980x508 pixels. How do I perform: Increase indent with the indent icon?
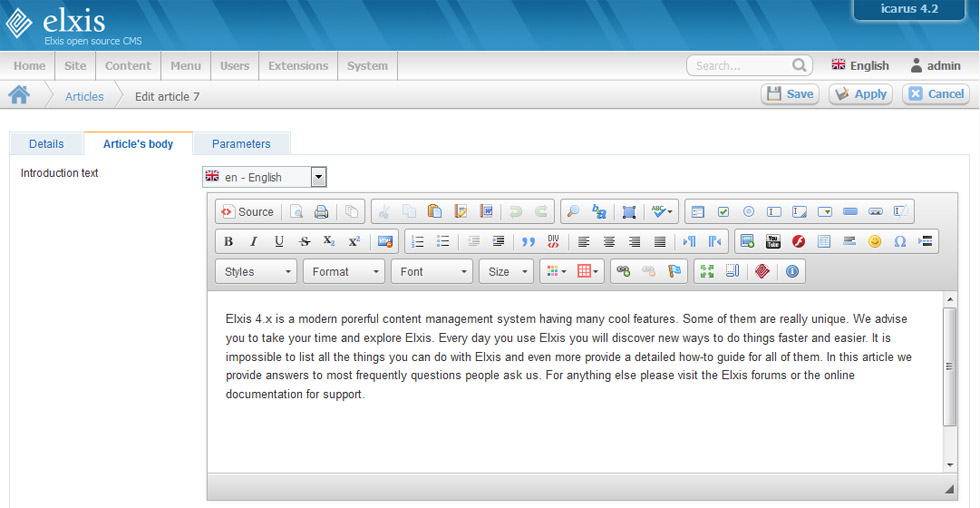pyautogui.click(x=498, y=242)
